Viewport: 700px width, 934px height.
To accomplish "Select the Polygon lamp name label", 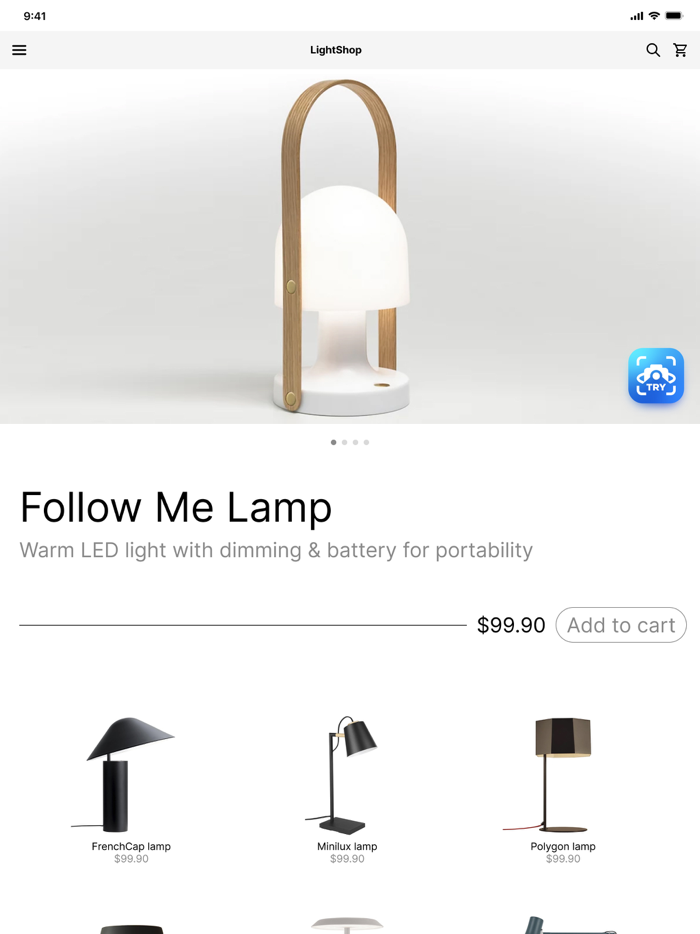I will [563, 846].
